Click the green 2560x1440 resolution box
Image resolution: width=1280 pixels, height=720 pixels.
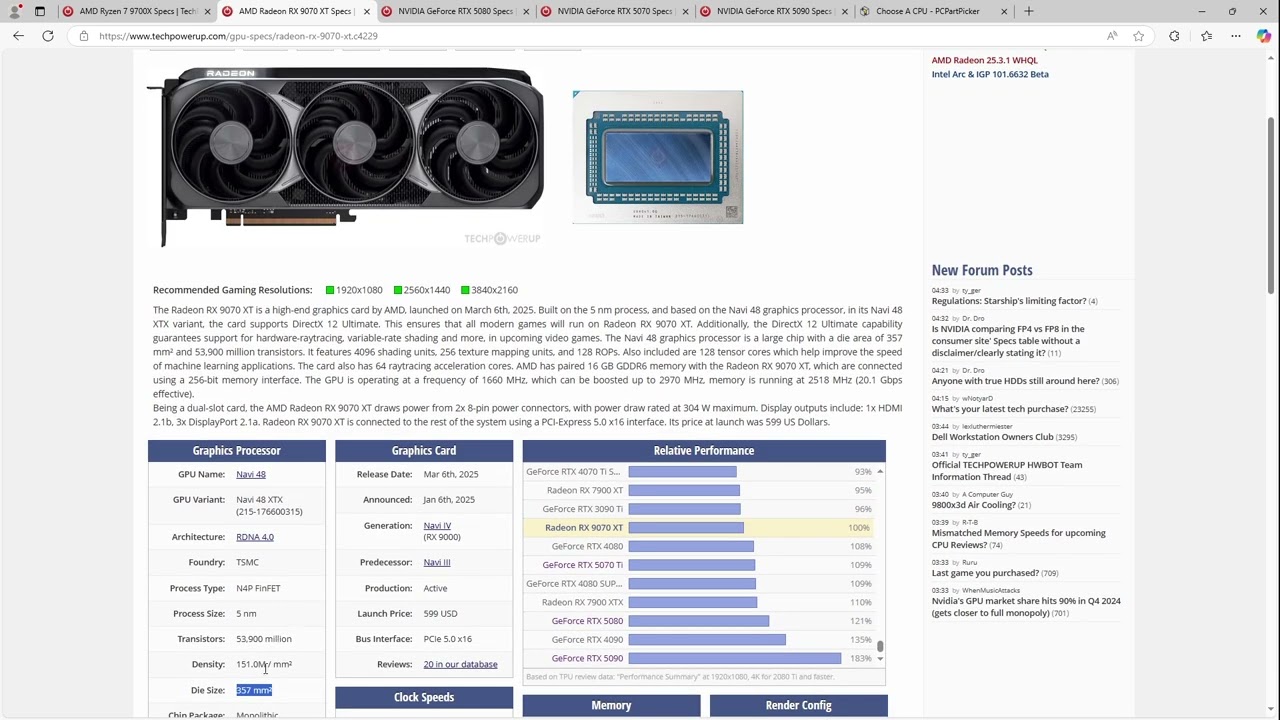pyautogui.click(x=397, y=290)
